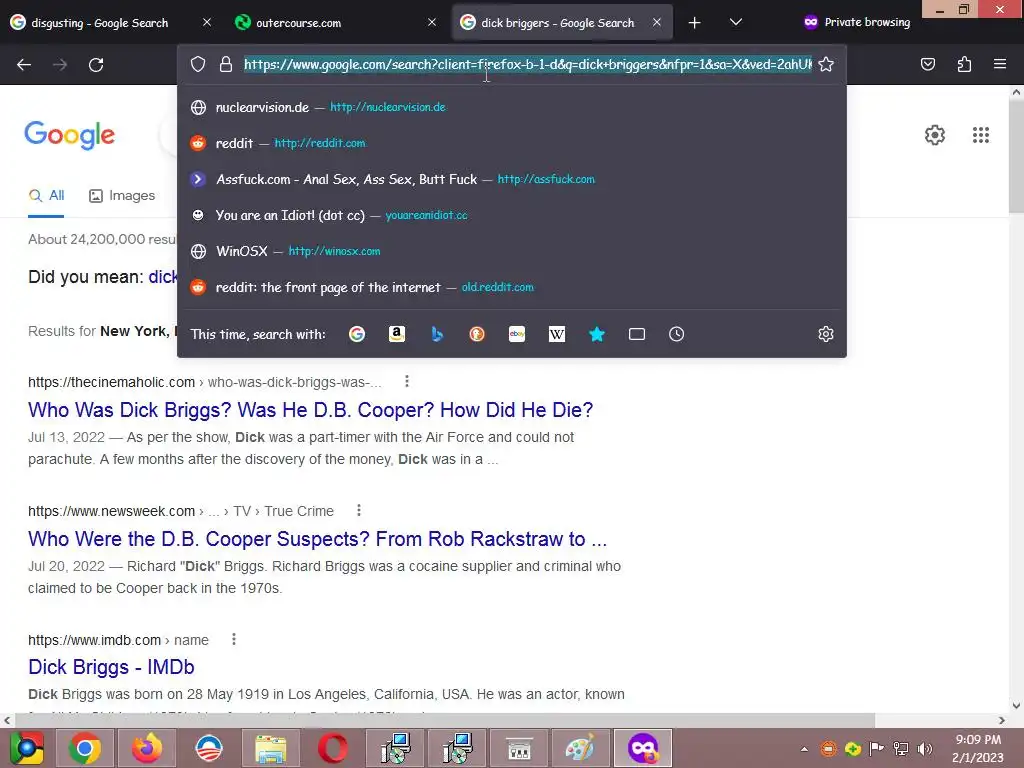List all tabs dropdown arrow

(x=735, y=22)
